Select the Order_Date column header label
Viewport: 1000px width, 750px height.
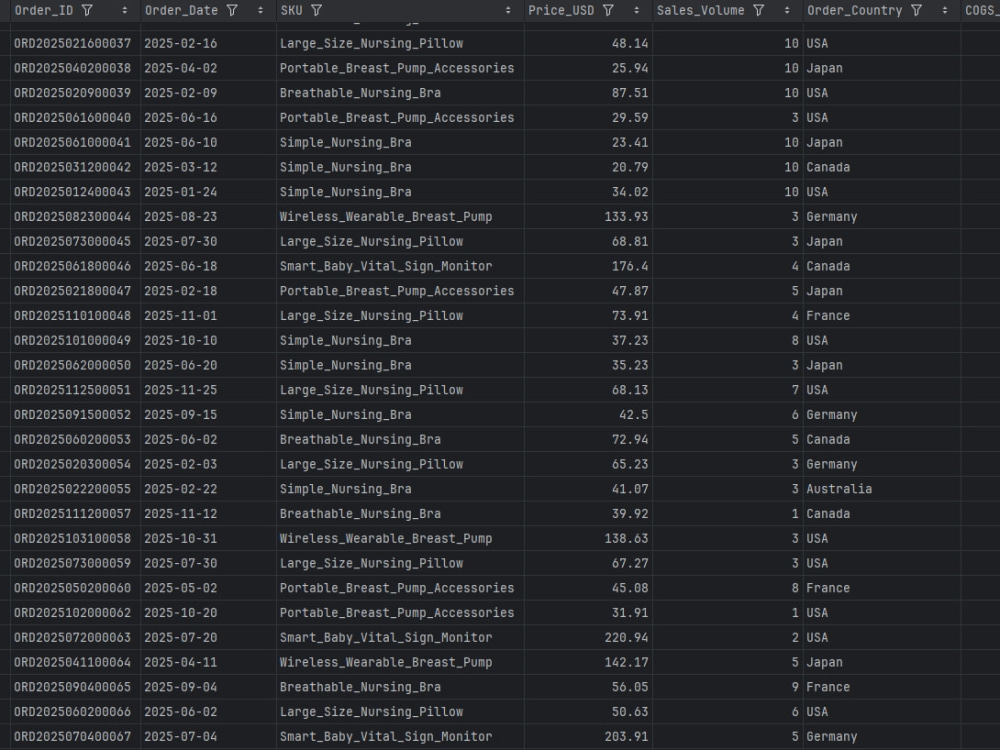point(182,10)
